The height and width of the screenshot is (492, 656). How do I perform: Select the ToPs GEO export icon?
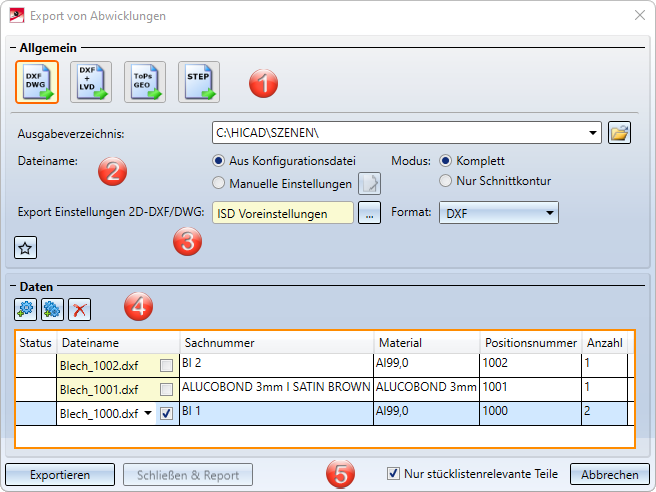point(145,82)
